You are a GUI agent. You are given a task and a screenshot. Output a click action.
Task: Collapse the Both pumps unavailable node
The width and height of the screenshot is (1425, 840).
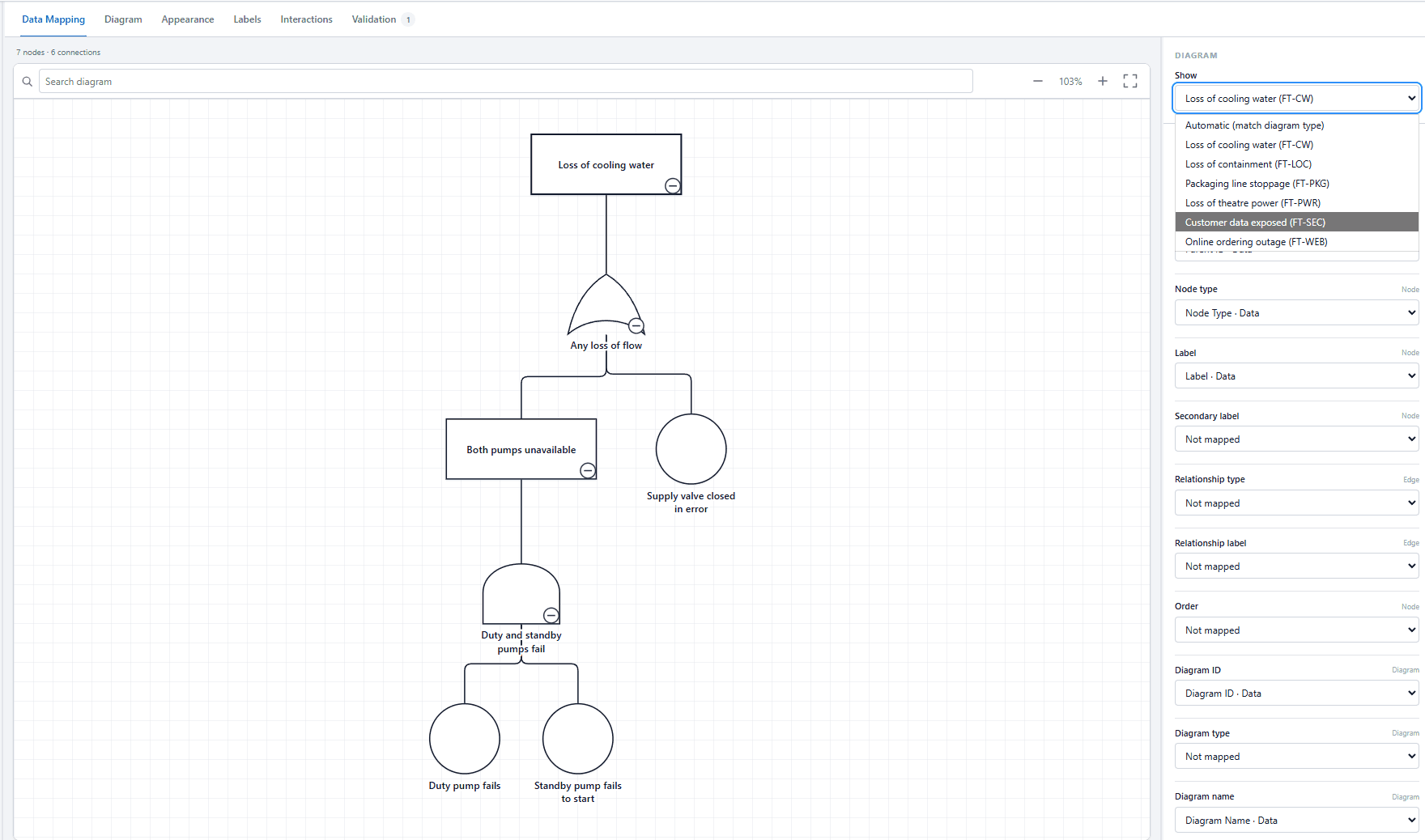pos(588,470)
